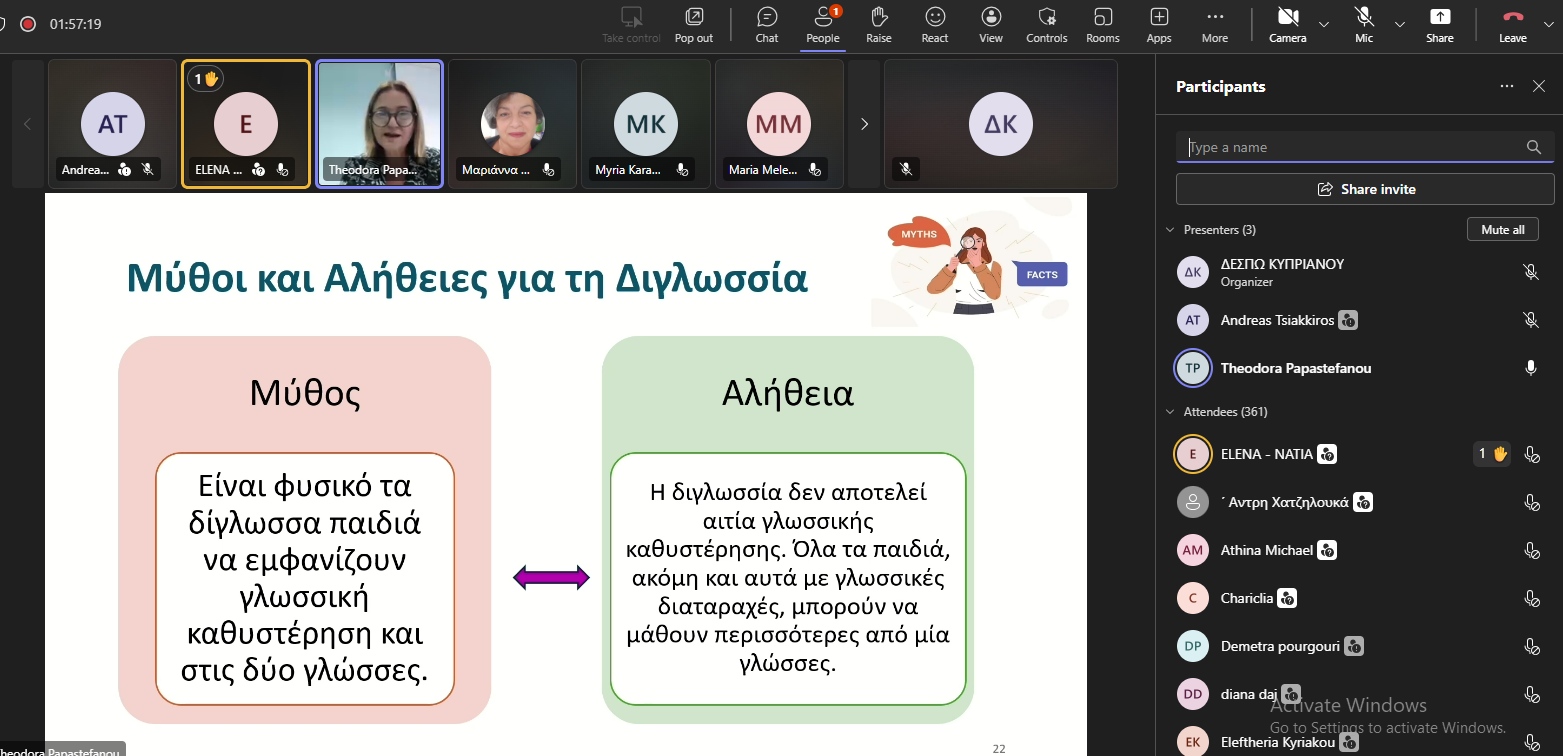Toggle the Camera on

[1287, 24]
